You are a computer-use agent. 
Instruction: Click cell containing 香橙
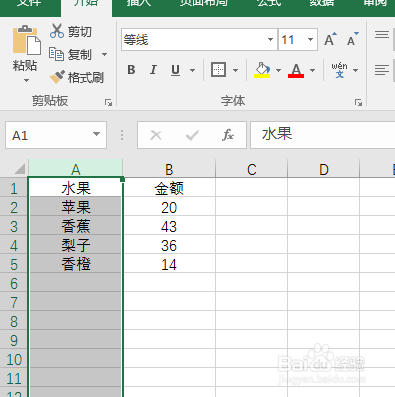tap(76, 264)
